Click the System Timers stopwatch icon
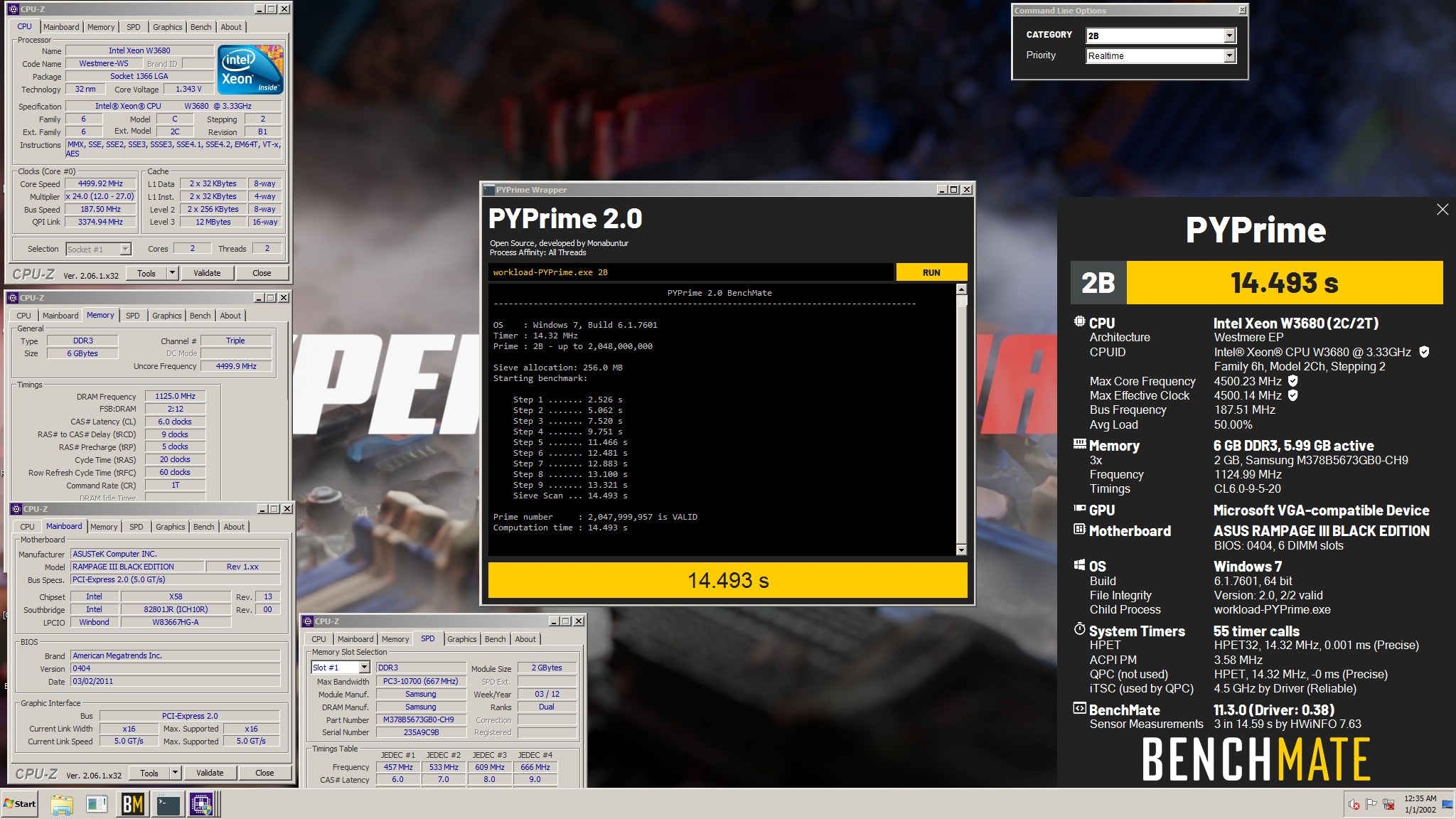Viewport: 1456px width, 819px height. 1079,629
